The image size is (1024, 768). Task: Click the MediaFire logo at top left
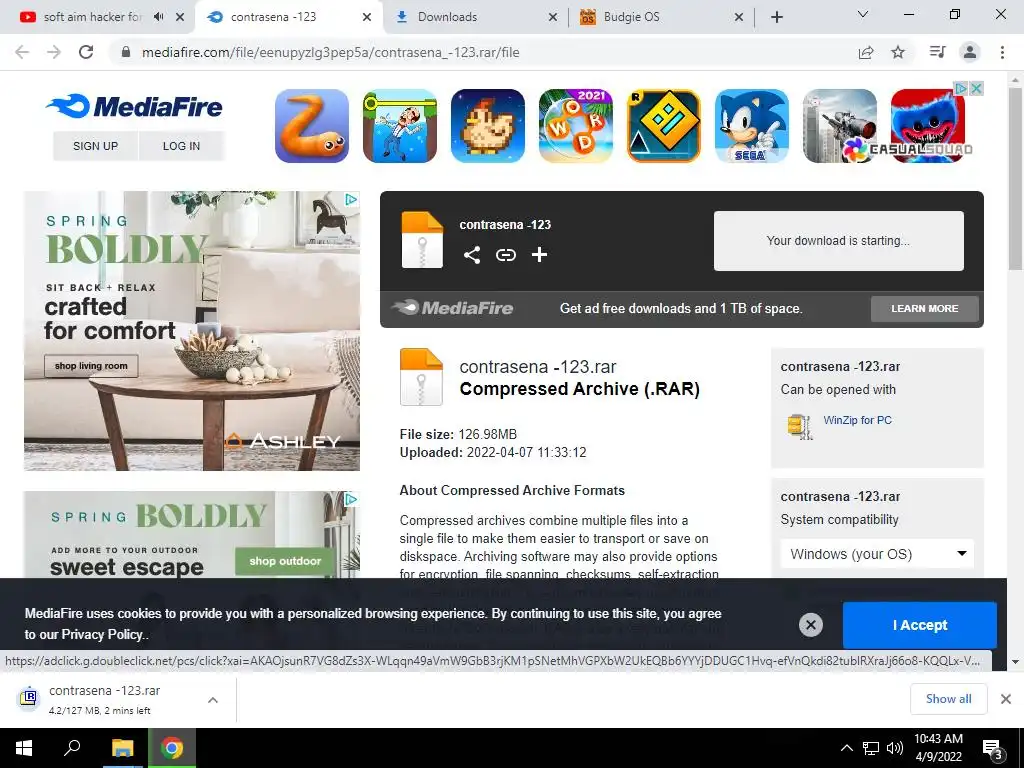pos(135,106)
